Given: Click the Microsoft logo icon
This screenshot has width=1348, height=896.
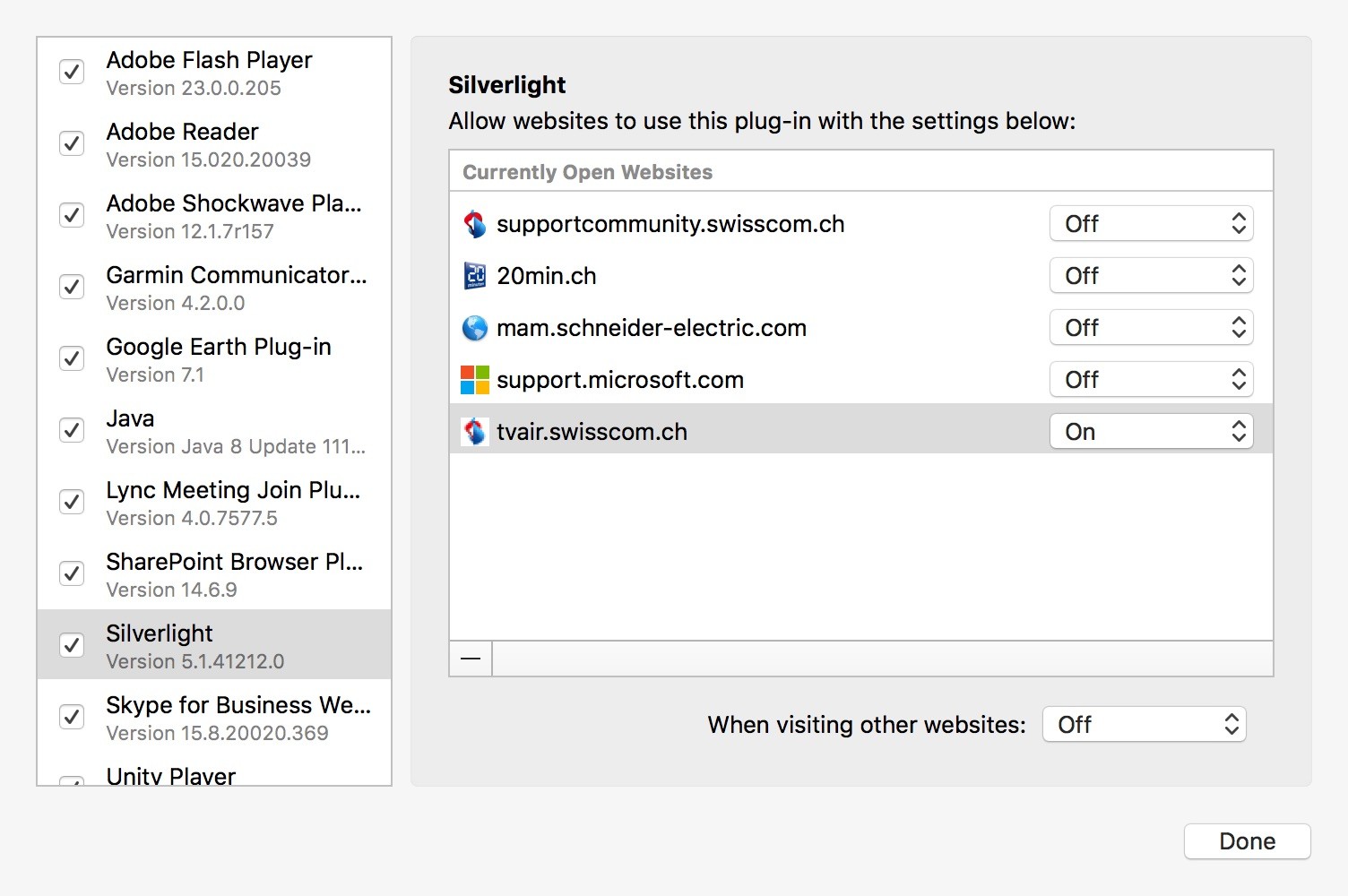Looking at the screenshot, I should 474,380.
